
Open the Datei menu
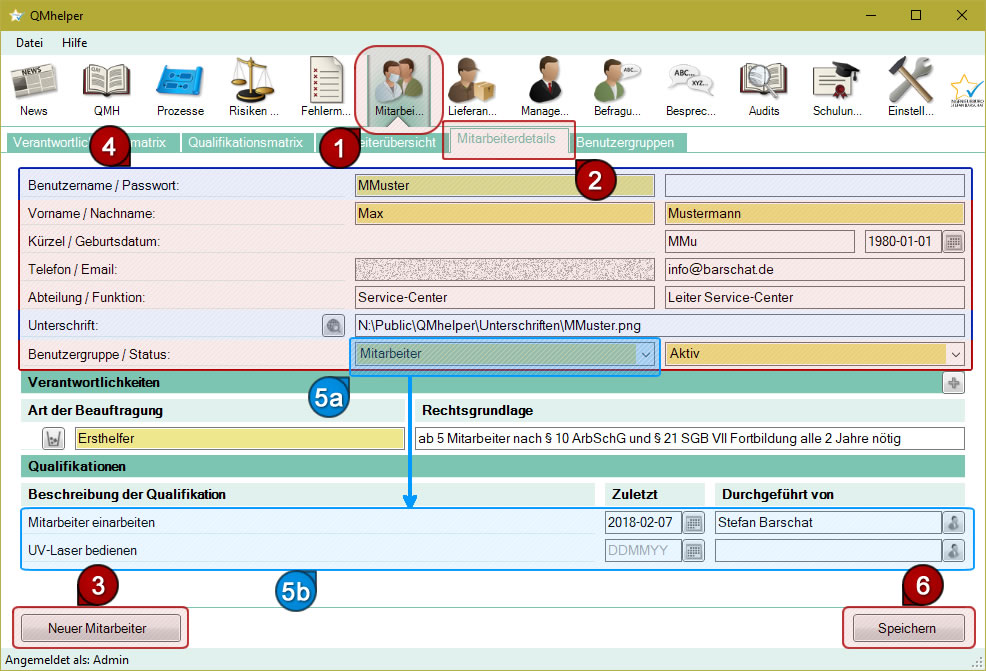click(29, 43)
